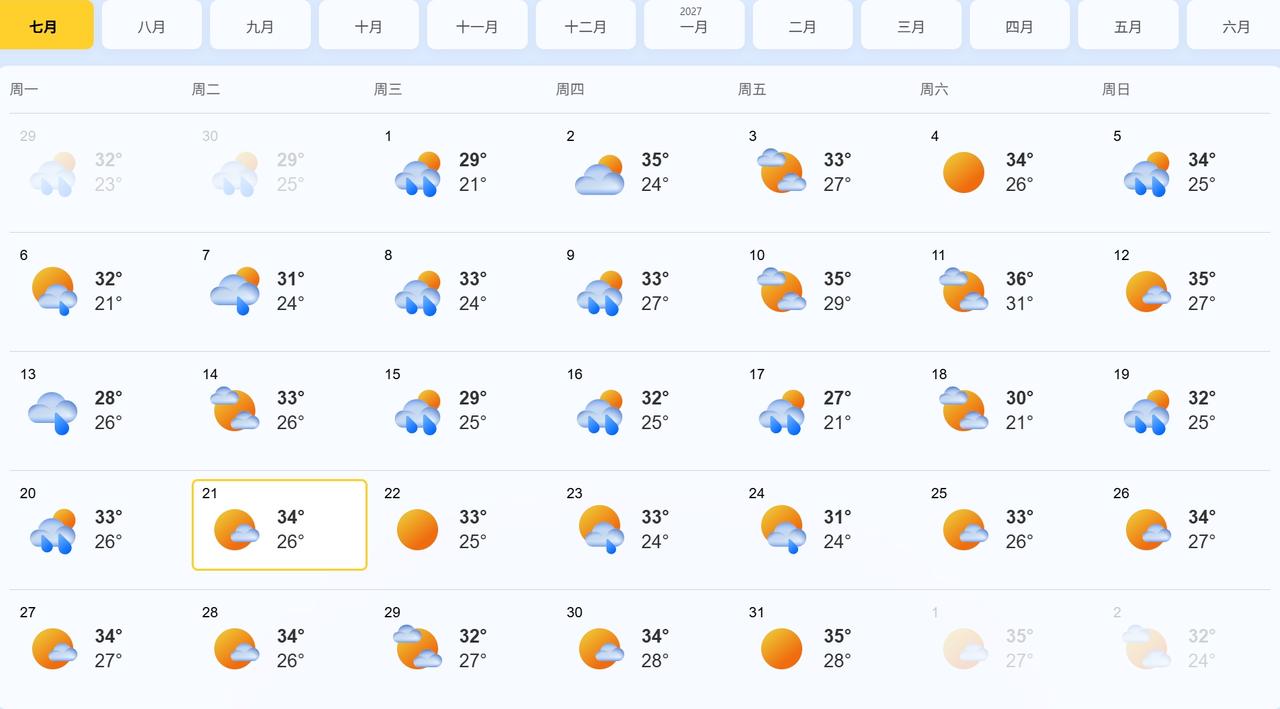Click the sunny icon on July 22
1280x709 pixels.
tap(417, 529)
